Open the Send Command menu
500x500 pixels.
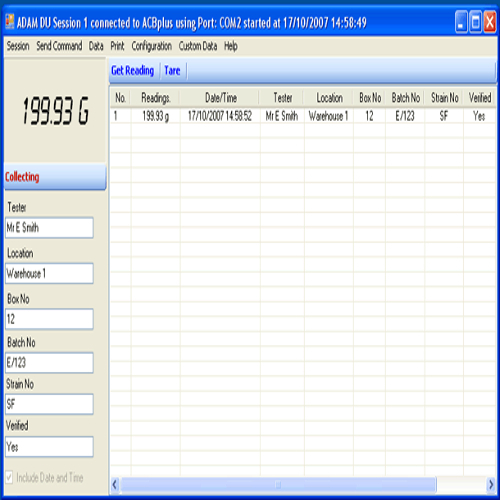(x=59, y=46)
